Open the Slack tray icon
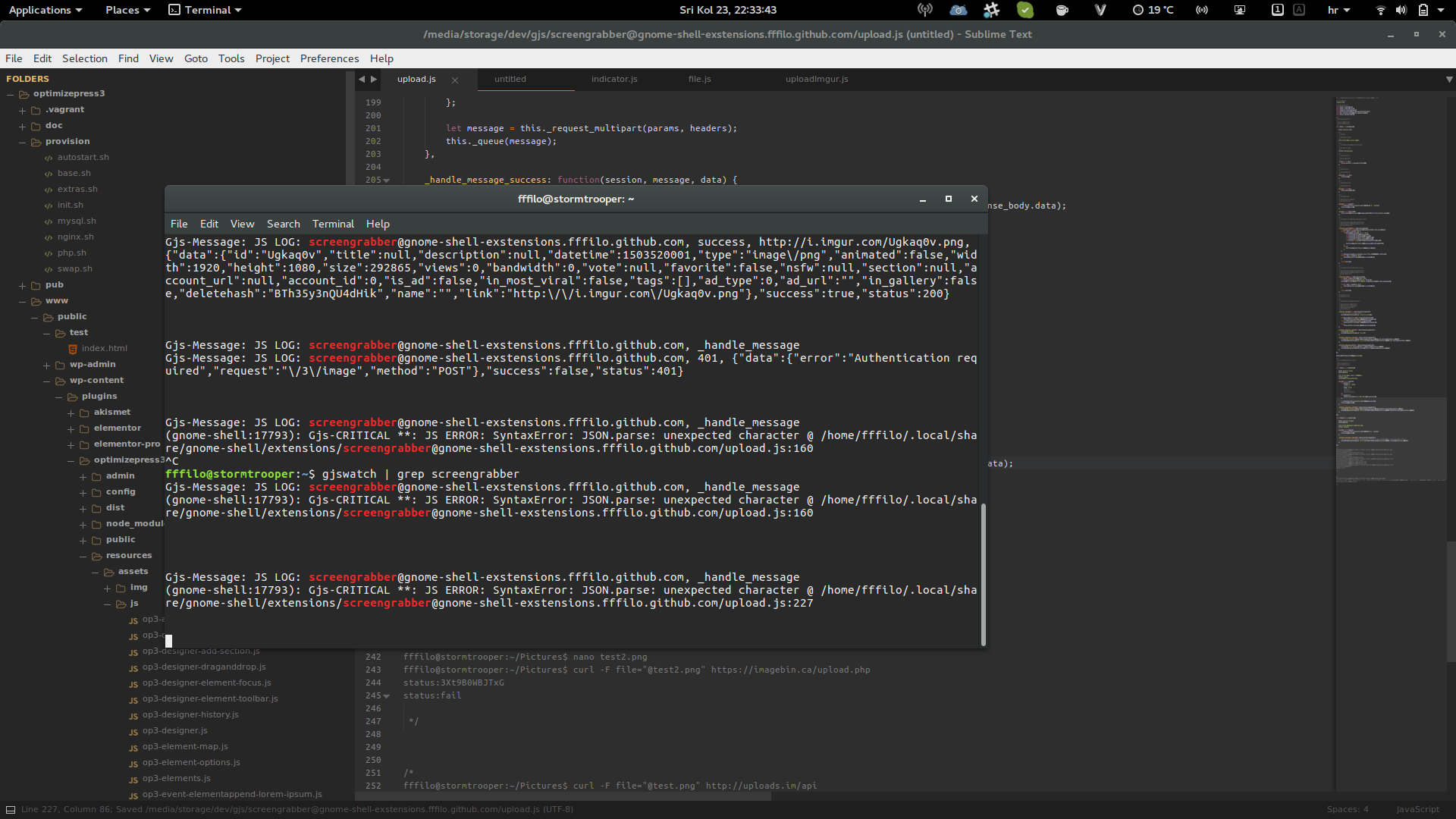Viewport: 1456px width, 819px height. point(991,10)
